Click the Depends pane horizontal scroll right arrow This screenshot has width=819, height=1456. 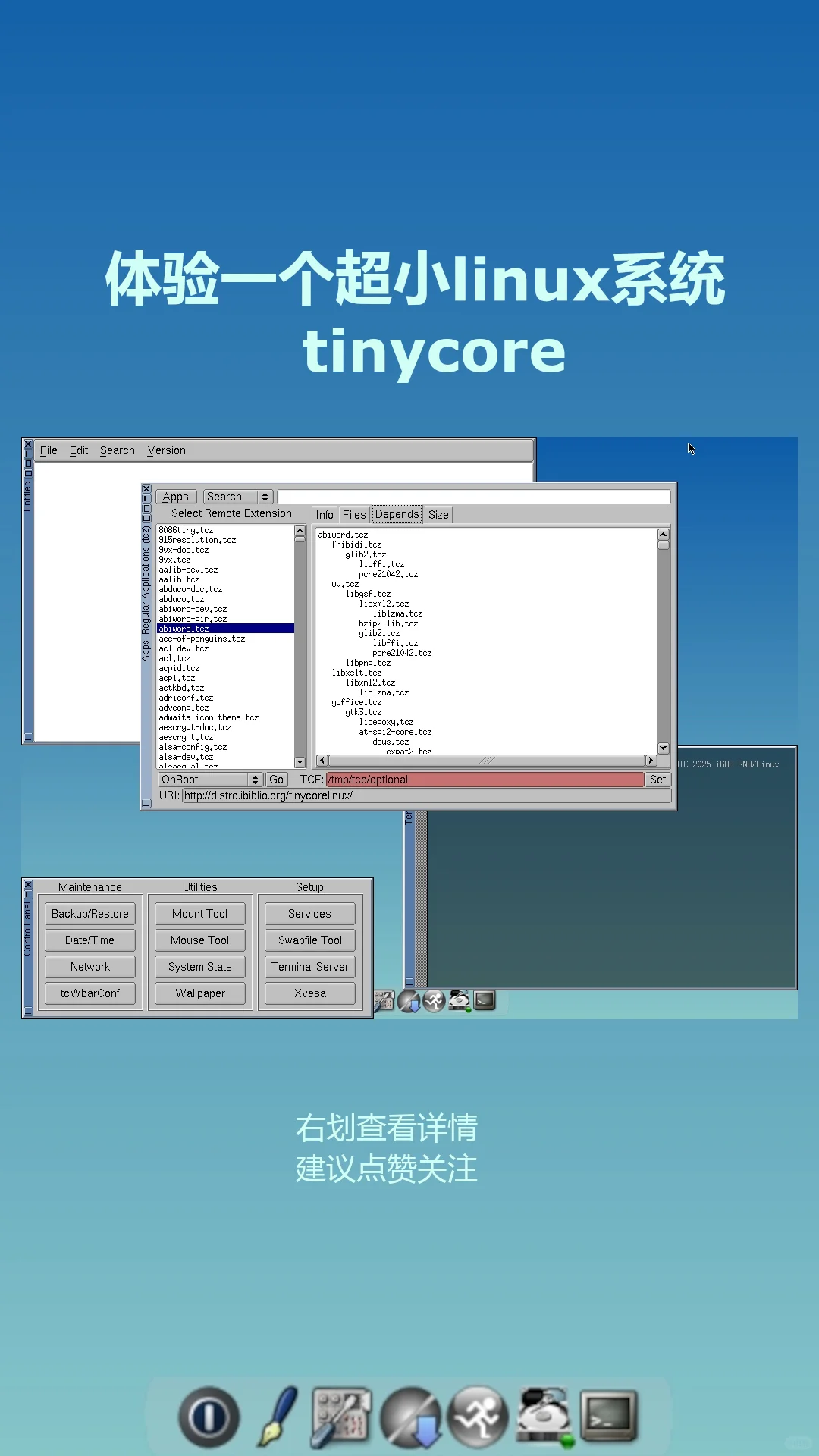[651, 760]
